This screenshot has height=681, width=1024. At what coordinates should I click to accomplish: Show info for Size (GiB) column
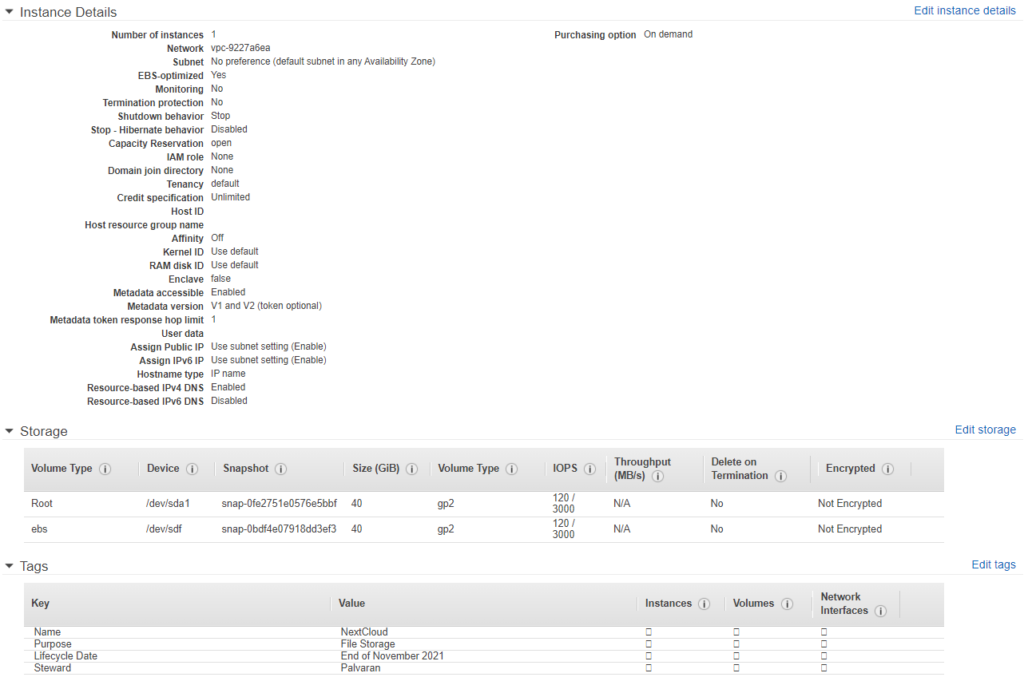(412, 469)
